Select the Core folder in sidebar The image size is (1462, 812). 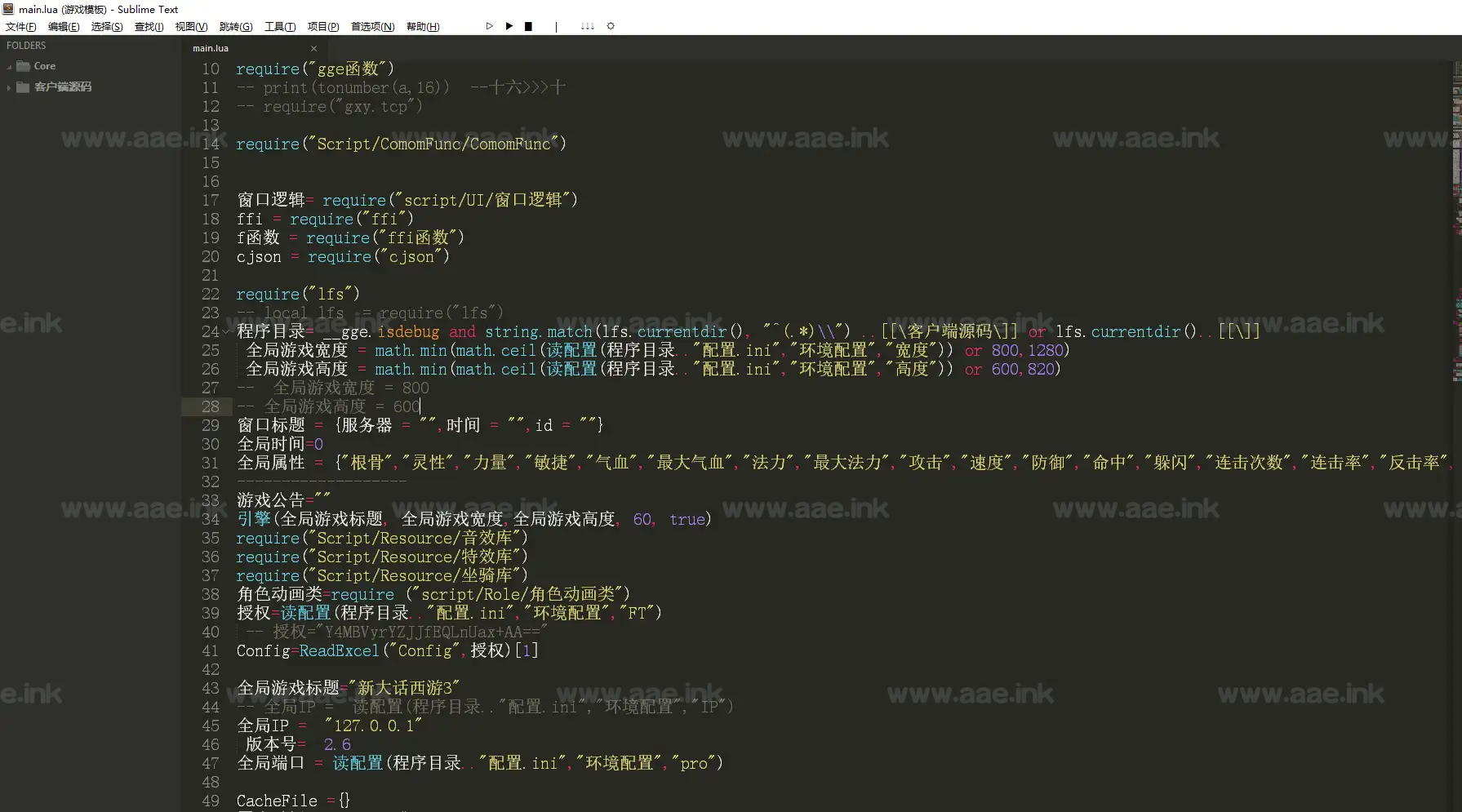pos(45,66)
